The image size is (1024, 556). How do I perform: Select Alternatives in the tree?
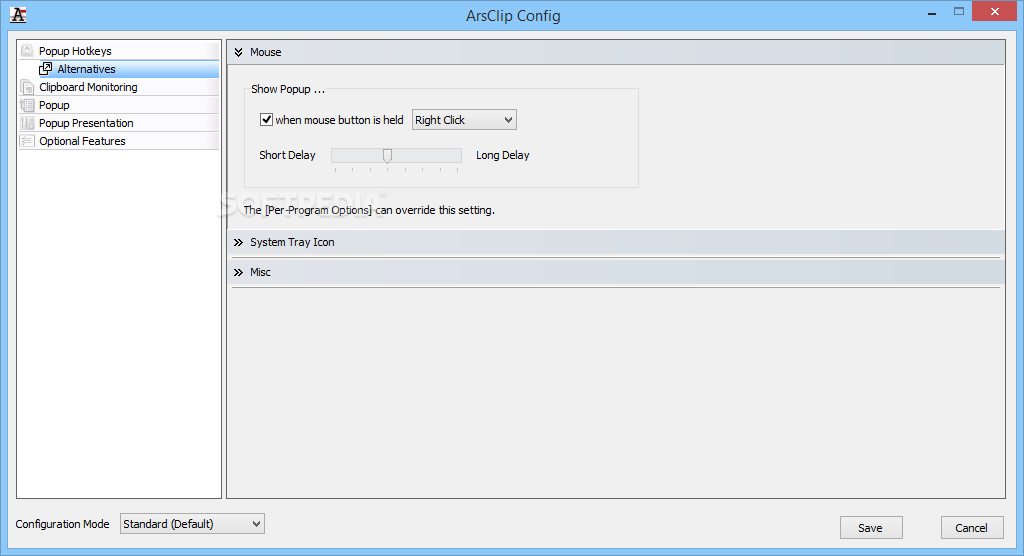pyautogui.click(x=86, y=69)
